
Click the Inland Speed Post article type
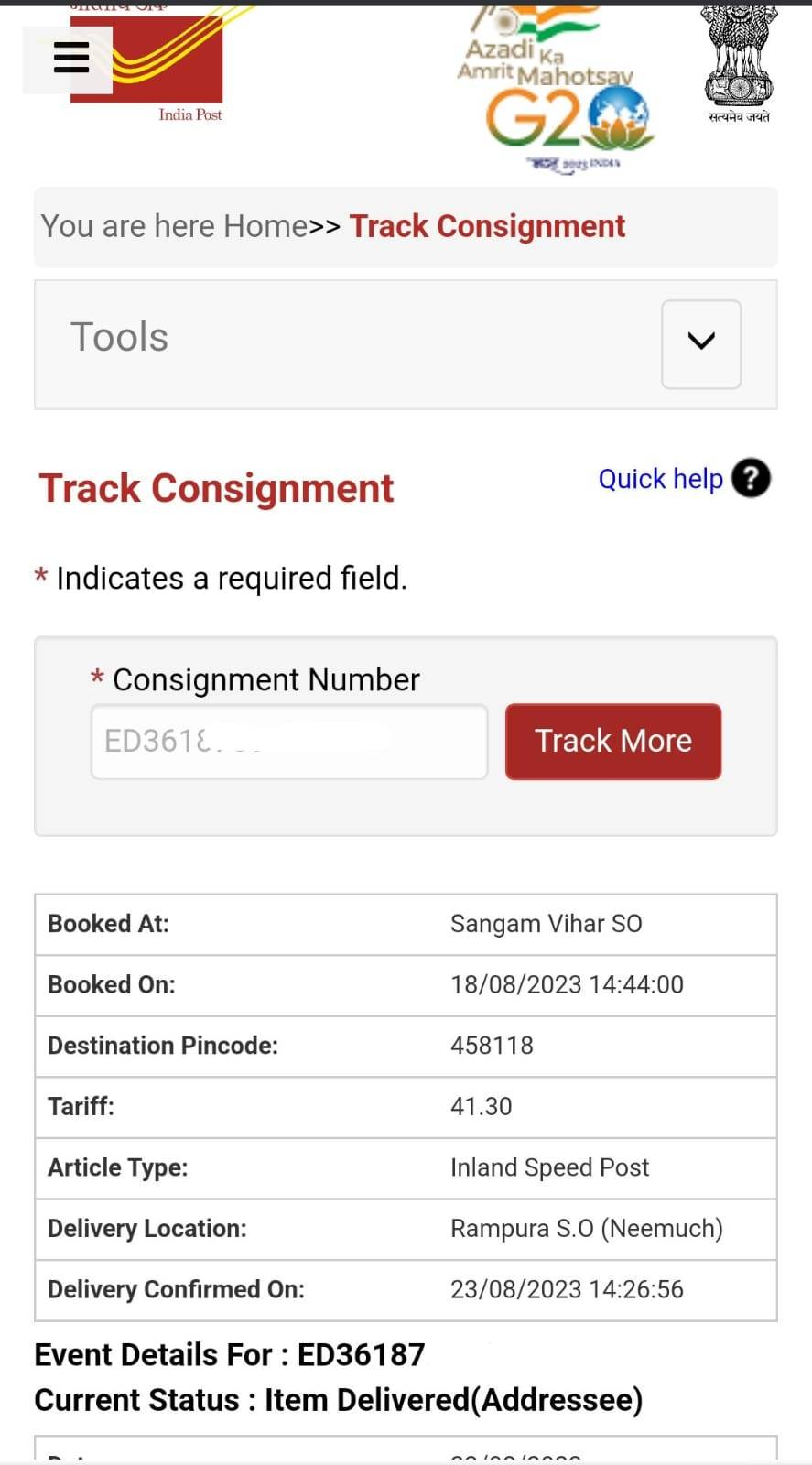[x=549, y=1167]
